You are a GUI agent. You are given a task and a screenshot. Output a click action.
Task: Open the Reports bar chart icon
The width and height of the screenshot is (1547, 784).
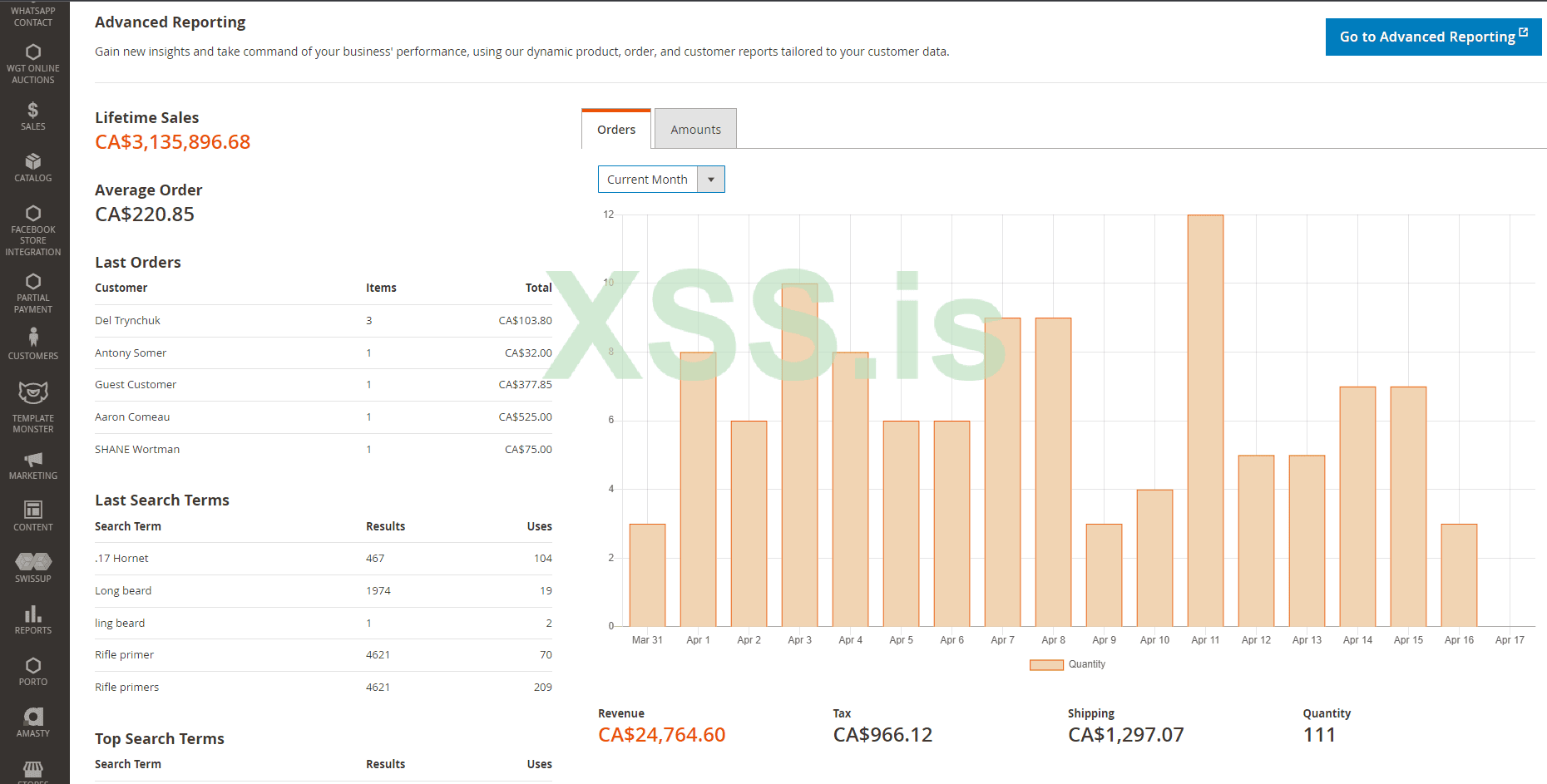(33, 619)
